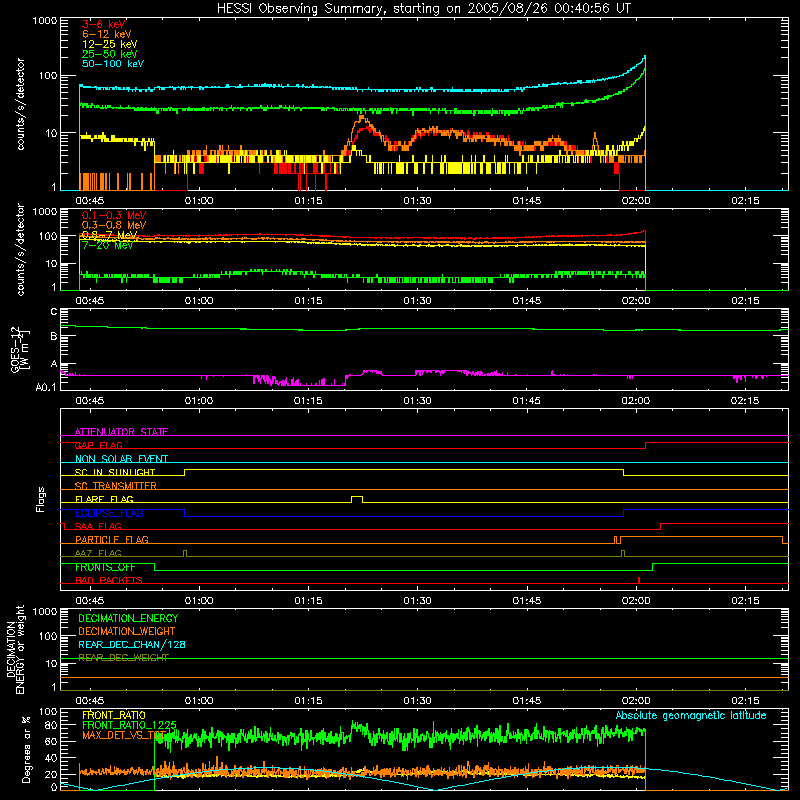Click the flare flag pulse on the timeline
800x800 pixels.
tap(357, 499)
